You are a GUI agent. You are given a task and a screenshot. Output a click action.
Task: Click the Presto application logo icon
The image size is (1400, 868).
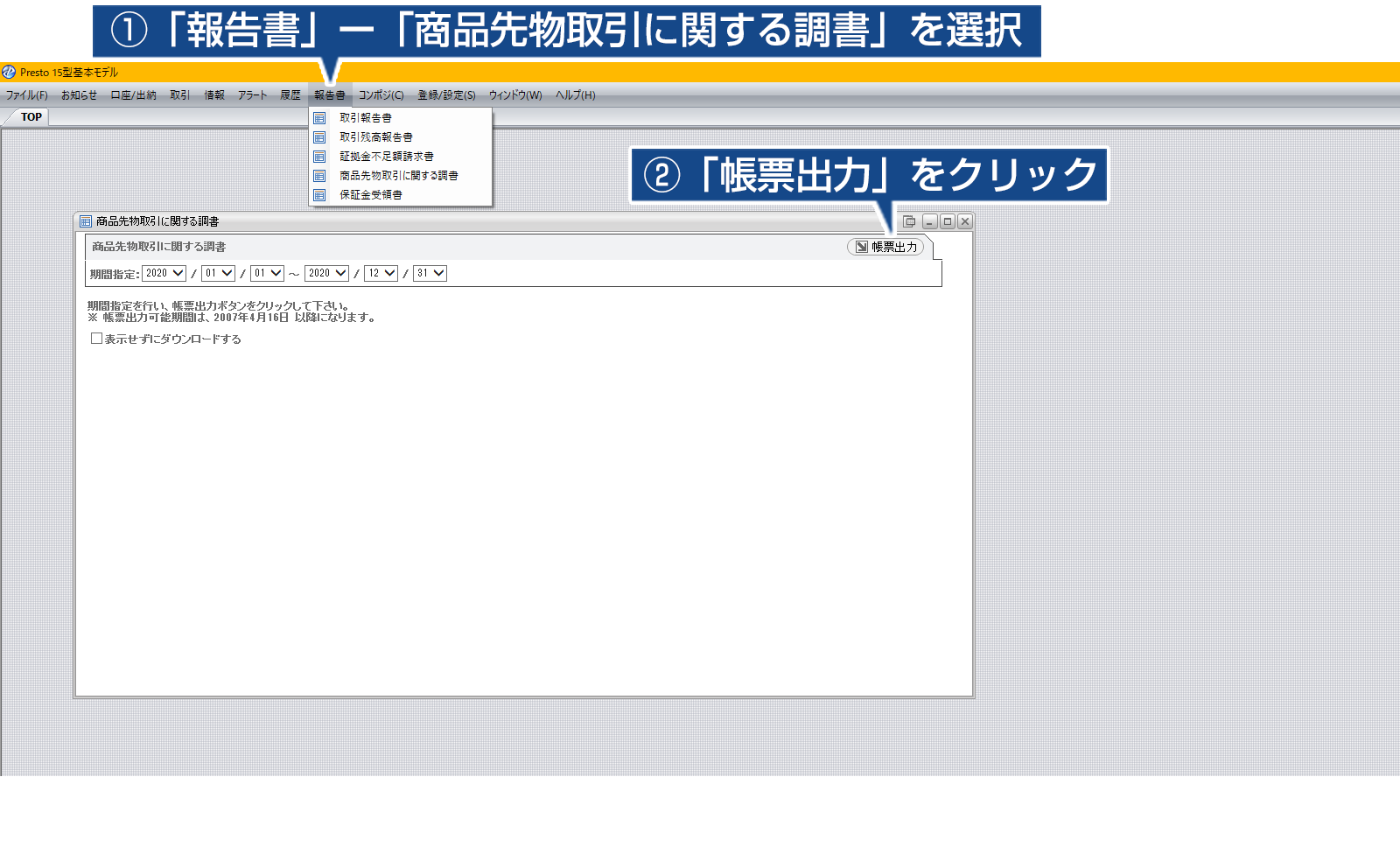coord(9,72)
